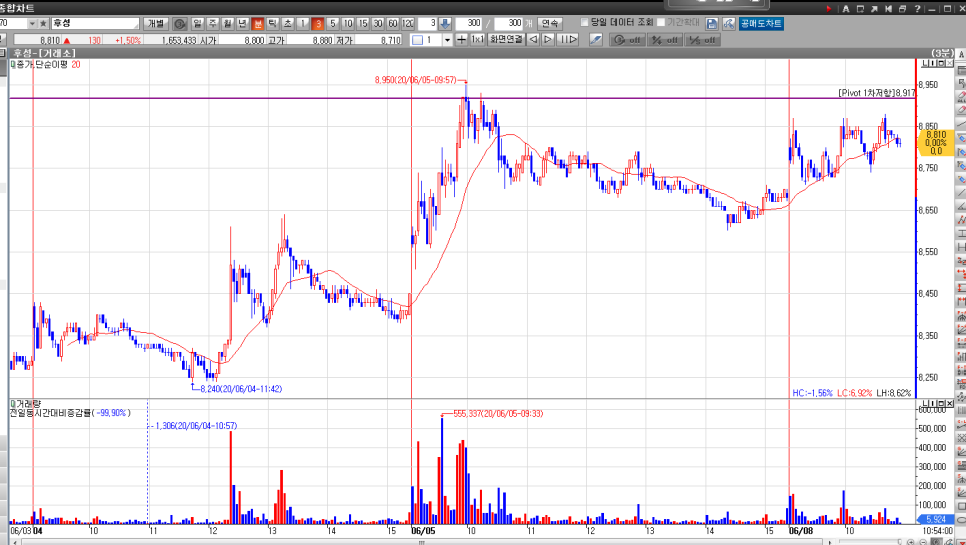The image size is (966, 545).
Task: Choose the 5-minute interval button
Action: coord(333,23)
